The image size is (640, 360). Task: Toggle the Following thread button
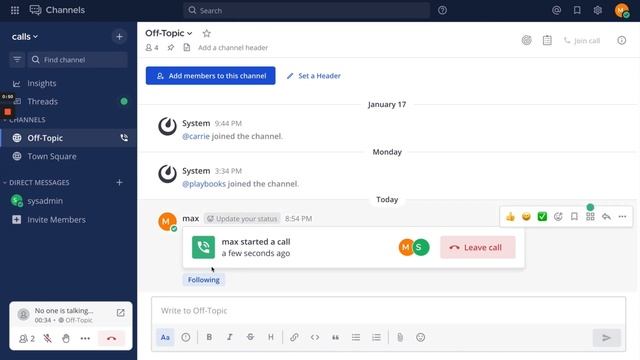point(204,280)
